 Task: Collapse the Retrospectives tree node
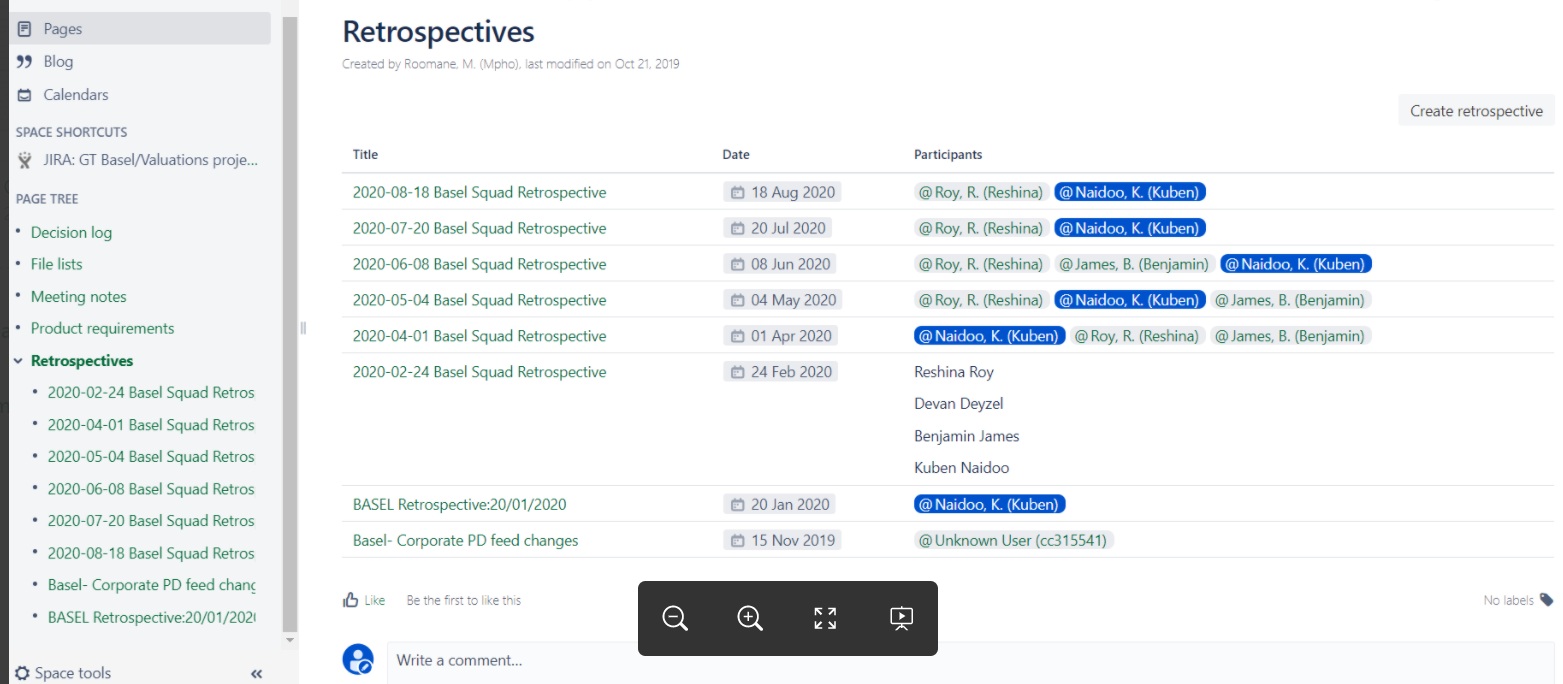point(18,361)
